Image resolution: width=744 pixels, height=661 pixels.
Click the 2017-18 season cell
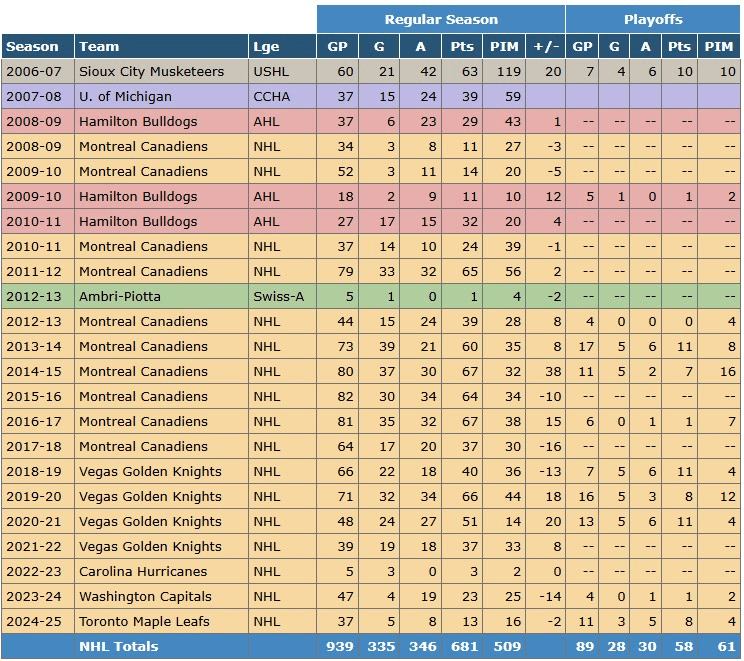(x=37, y=447)
